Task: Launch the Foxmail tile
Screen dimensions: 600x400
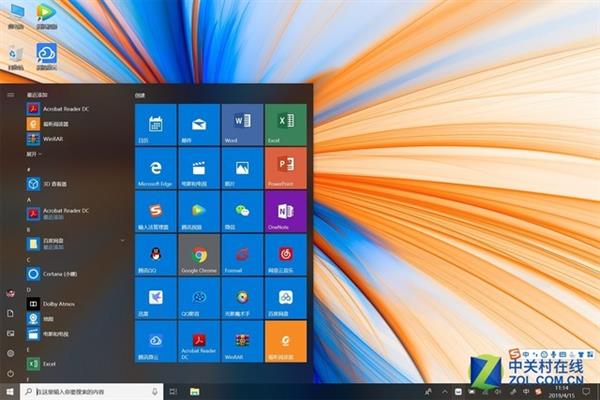Action: (242, 255)
